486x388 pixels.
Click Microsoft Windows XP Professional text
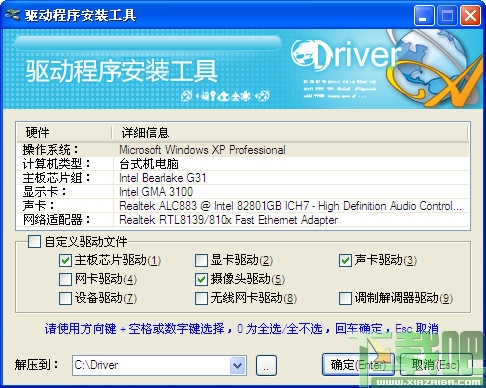202,150
